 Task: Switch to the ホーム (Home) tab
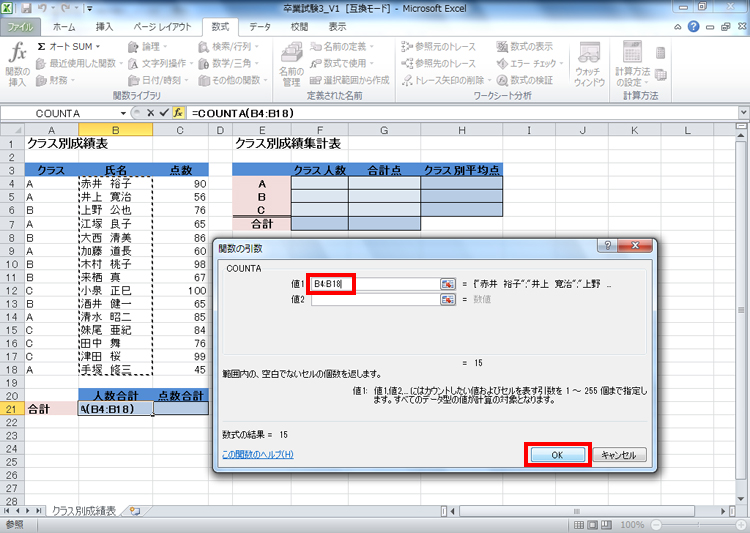64,27
